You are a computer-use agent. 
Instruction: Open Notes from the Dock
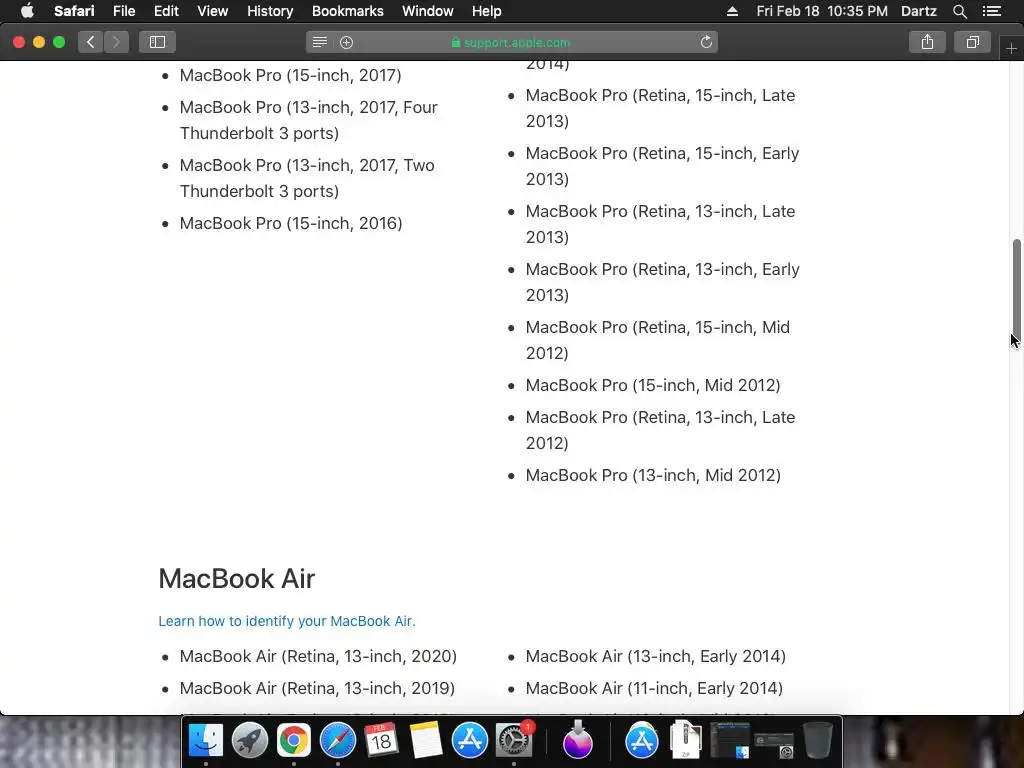point(426,741)
